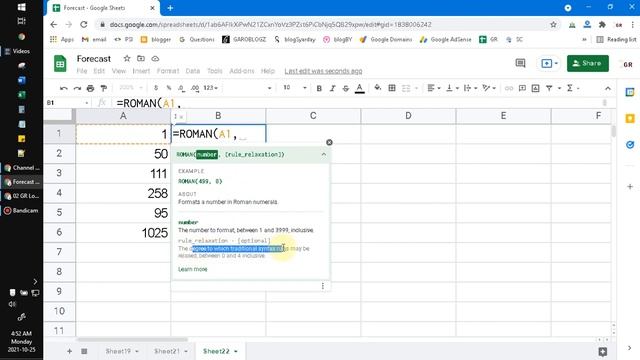Open the Insert menu

point(141,71)
